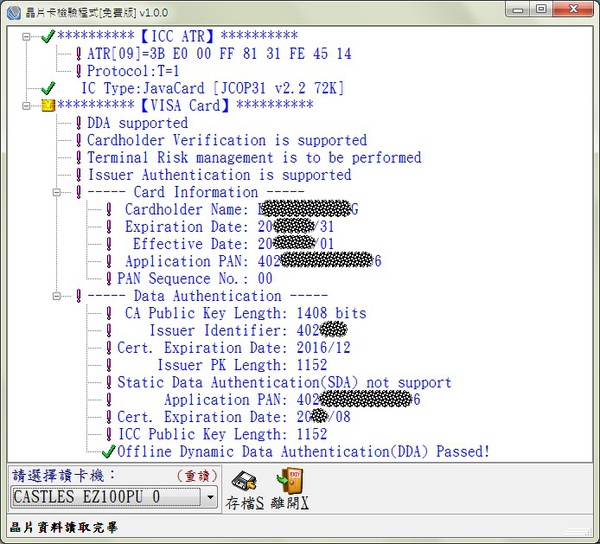Select the Card Information header text
Image resolution: width=600 pixels, height=544 pixels.
[x=196, y=192]
